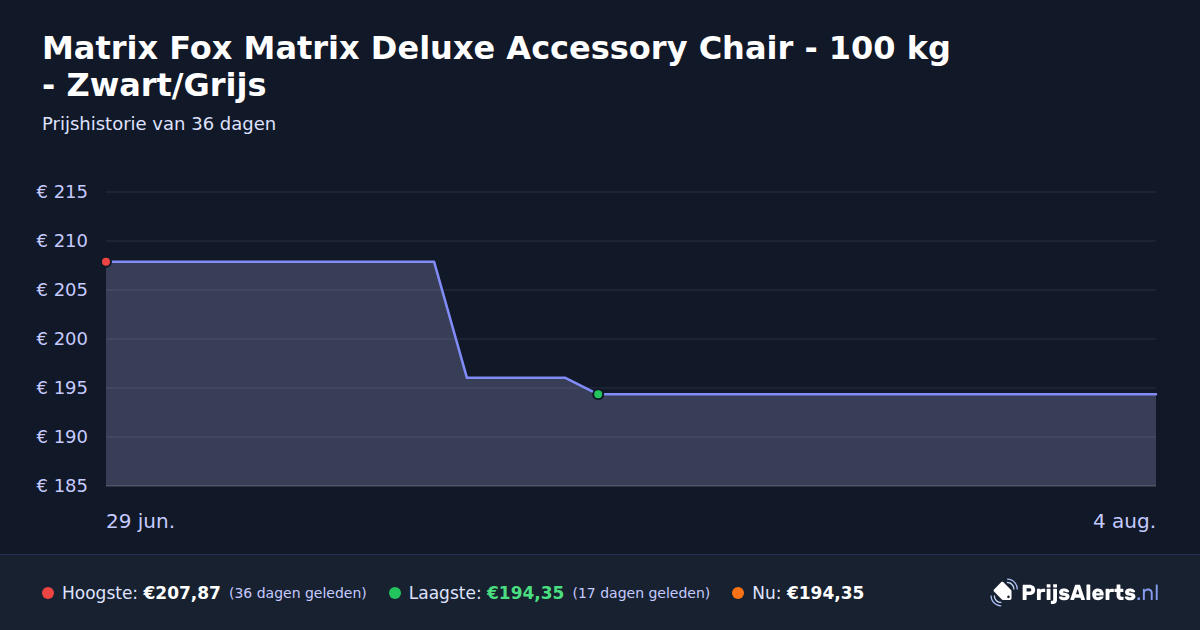Click the € 185 axis label
Viewport: 1200px width, 630px height.
tap(62, 486)
